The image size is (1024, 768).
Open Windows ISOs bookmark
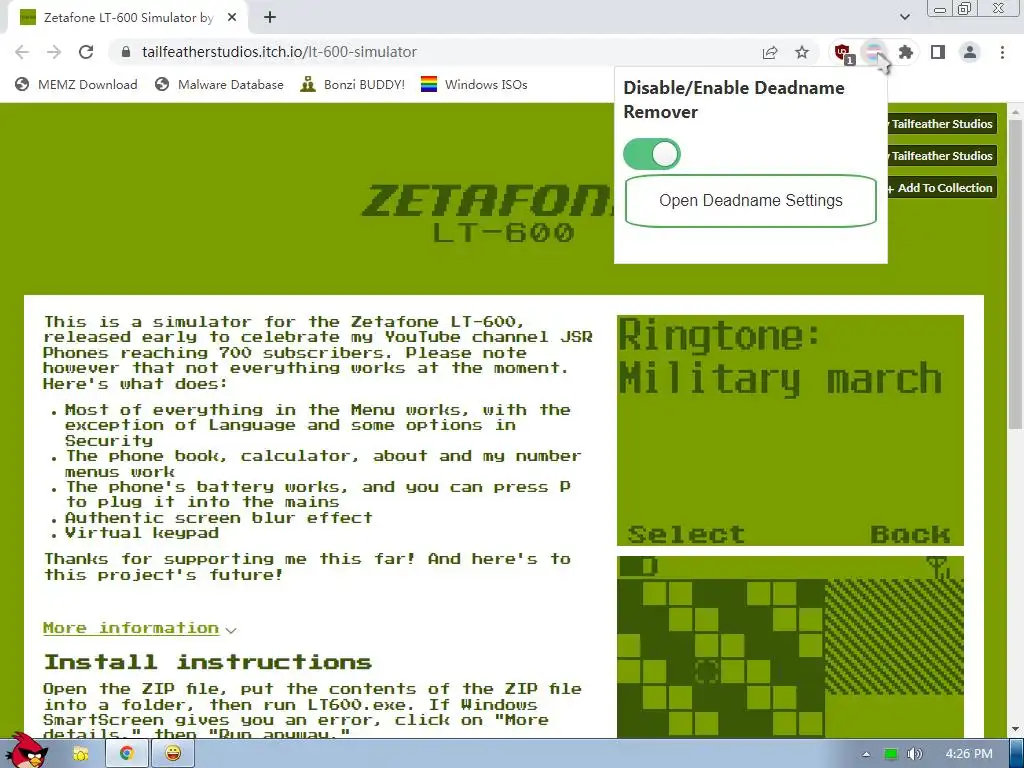(474, 85)
